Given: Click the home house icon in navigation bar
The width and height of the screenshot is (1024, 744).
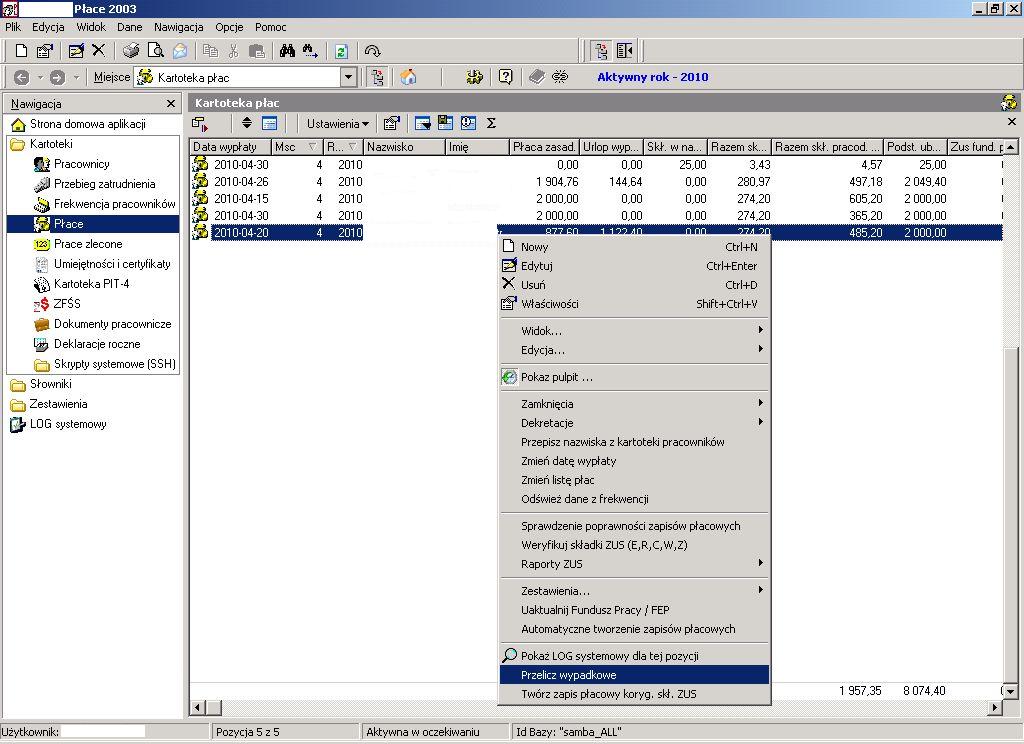Looking at the screenshot, I should pyautogui.click(x=408, y=77).
